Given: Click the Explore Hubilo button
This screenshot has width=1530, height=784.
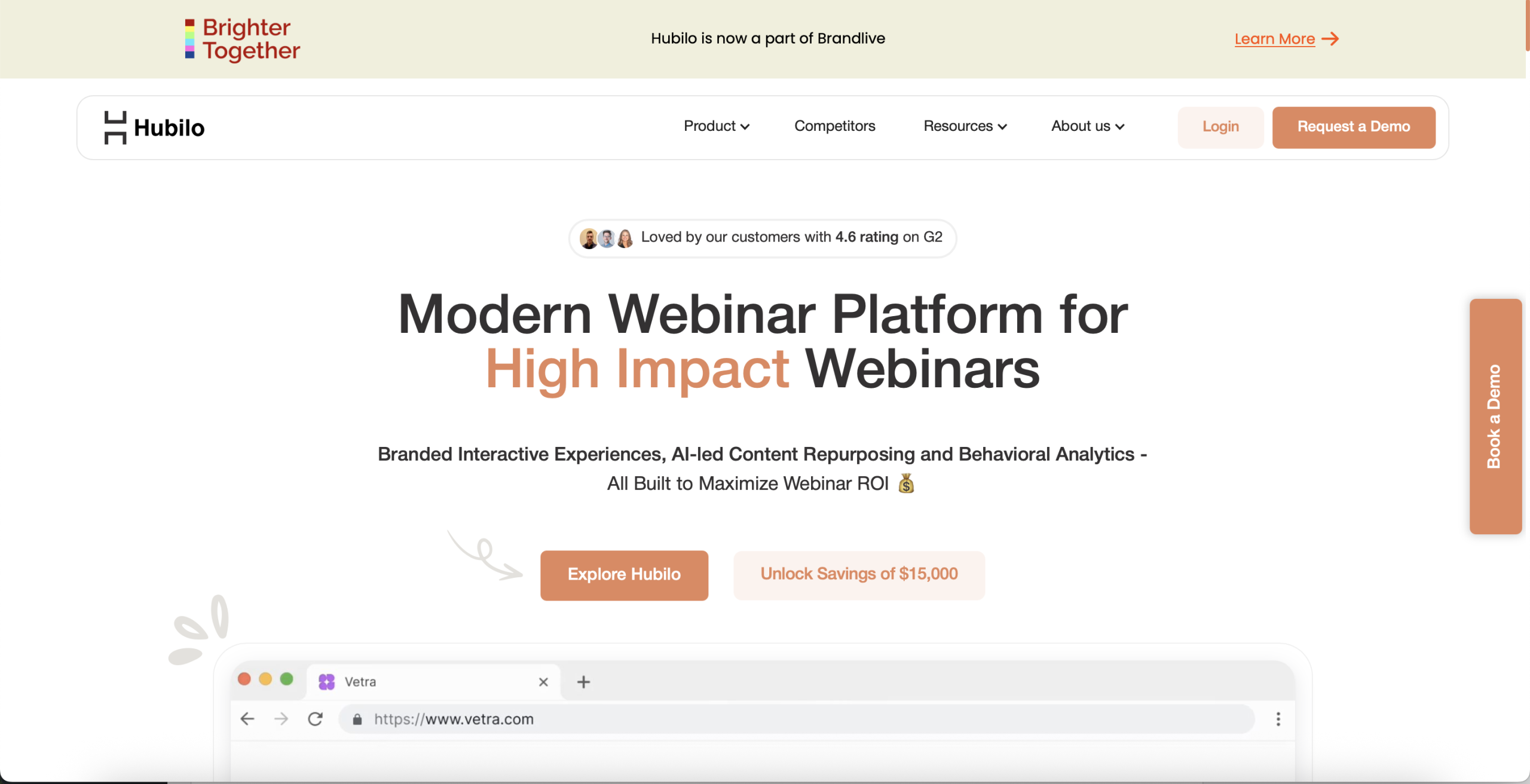Looking at the screenshot, I should tap(624, 574).
